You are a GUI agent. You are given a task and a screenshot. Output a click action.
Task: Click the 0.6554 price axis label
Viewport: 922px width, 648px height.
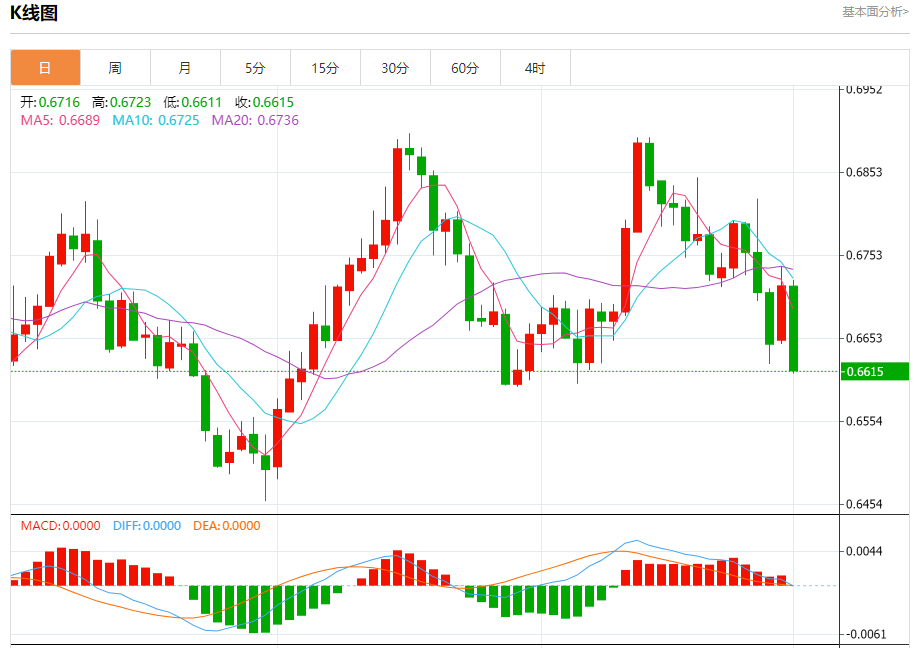click(864, 421)
